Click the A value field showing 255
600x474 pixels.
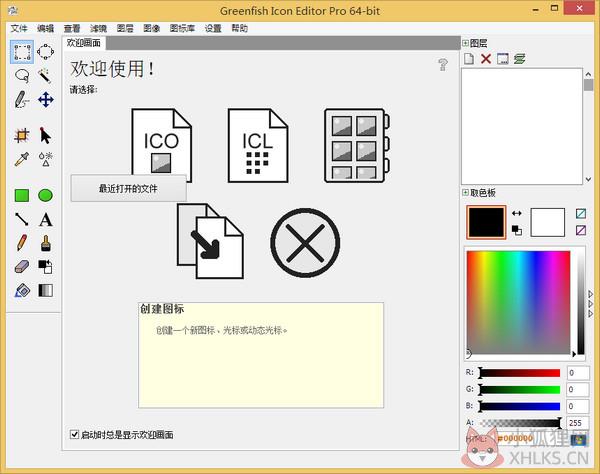coord(578,423)
